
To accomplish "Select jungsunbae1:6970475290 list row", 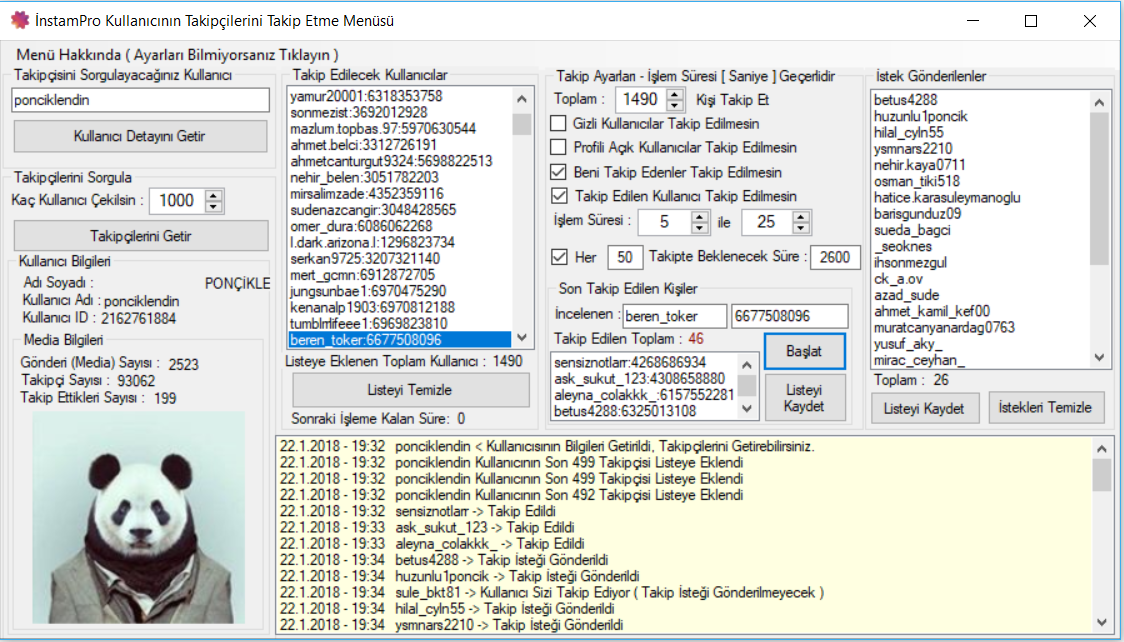I will tap(400, 291).
